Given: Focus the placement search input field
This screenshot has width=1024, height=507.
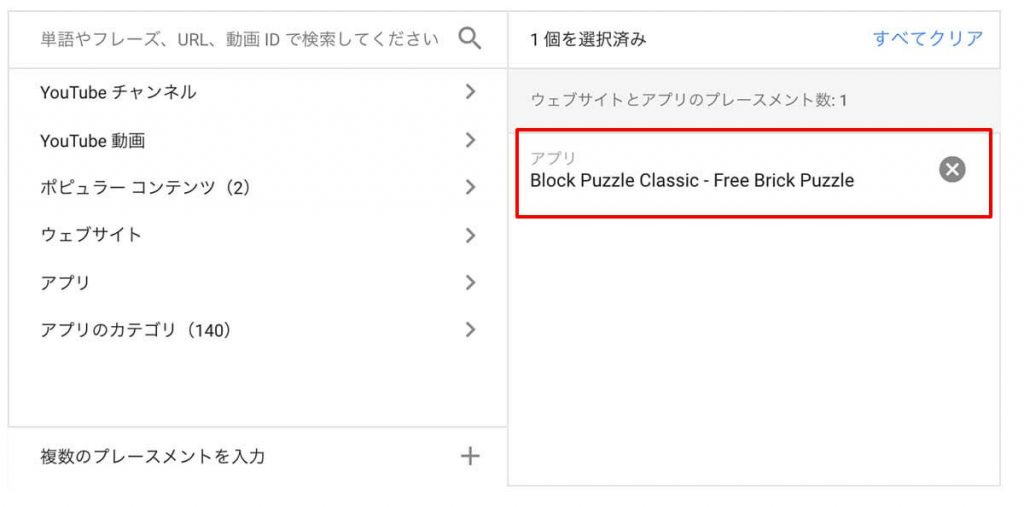Looking at the screenshot, I should tap(239, 40).
